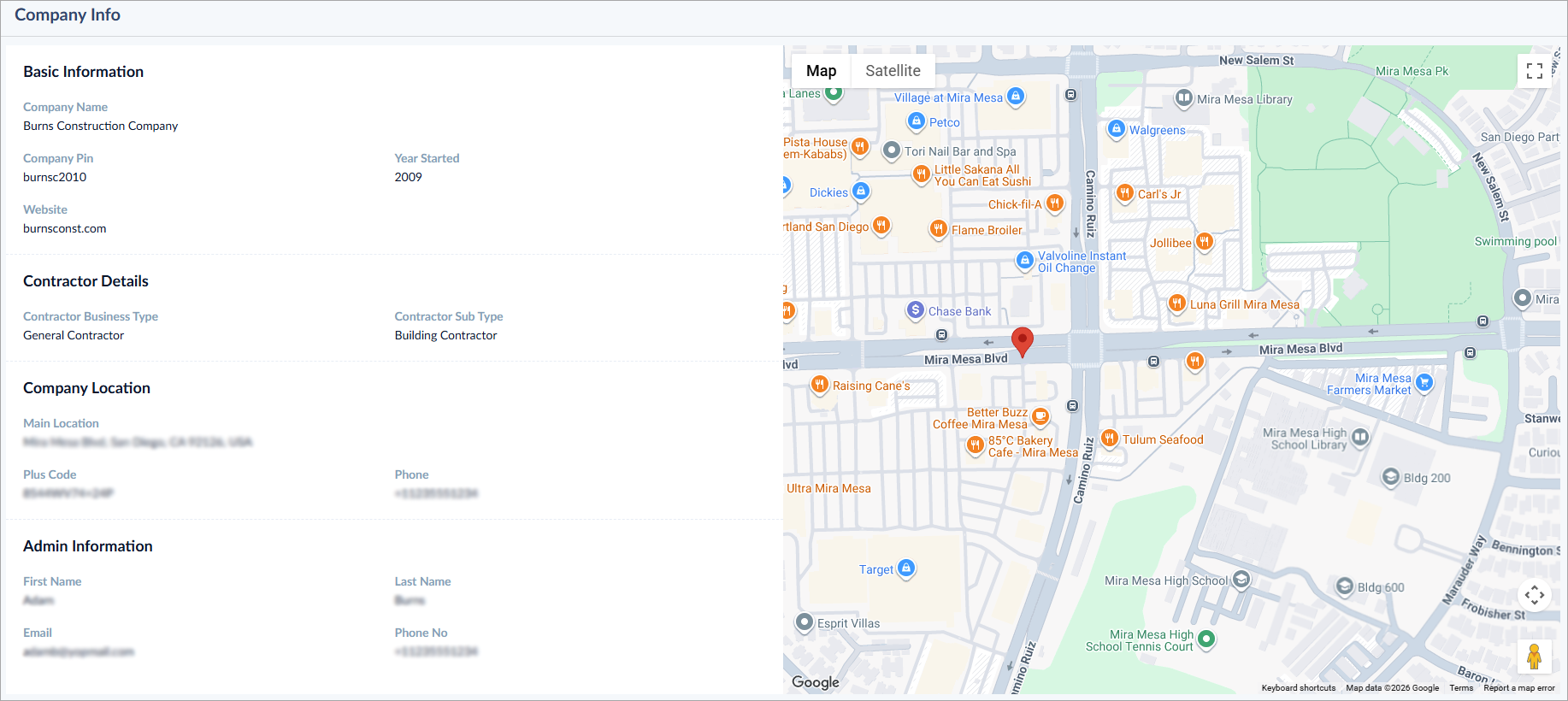Select the Carl's Jr restaurant pin
The width and height of the screenshot is (1568, 701).
(x=1125, y=193)
